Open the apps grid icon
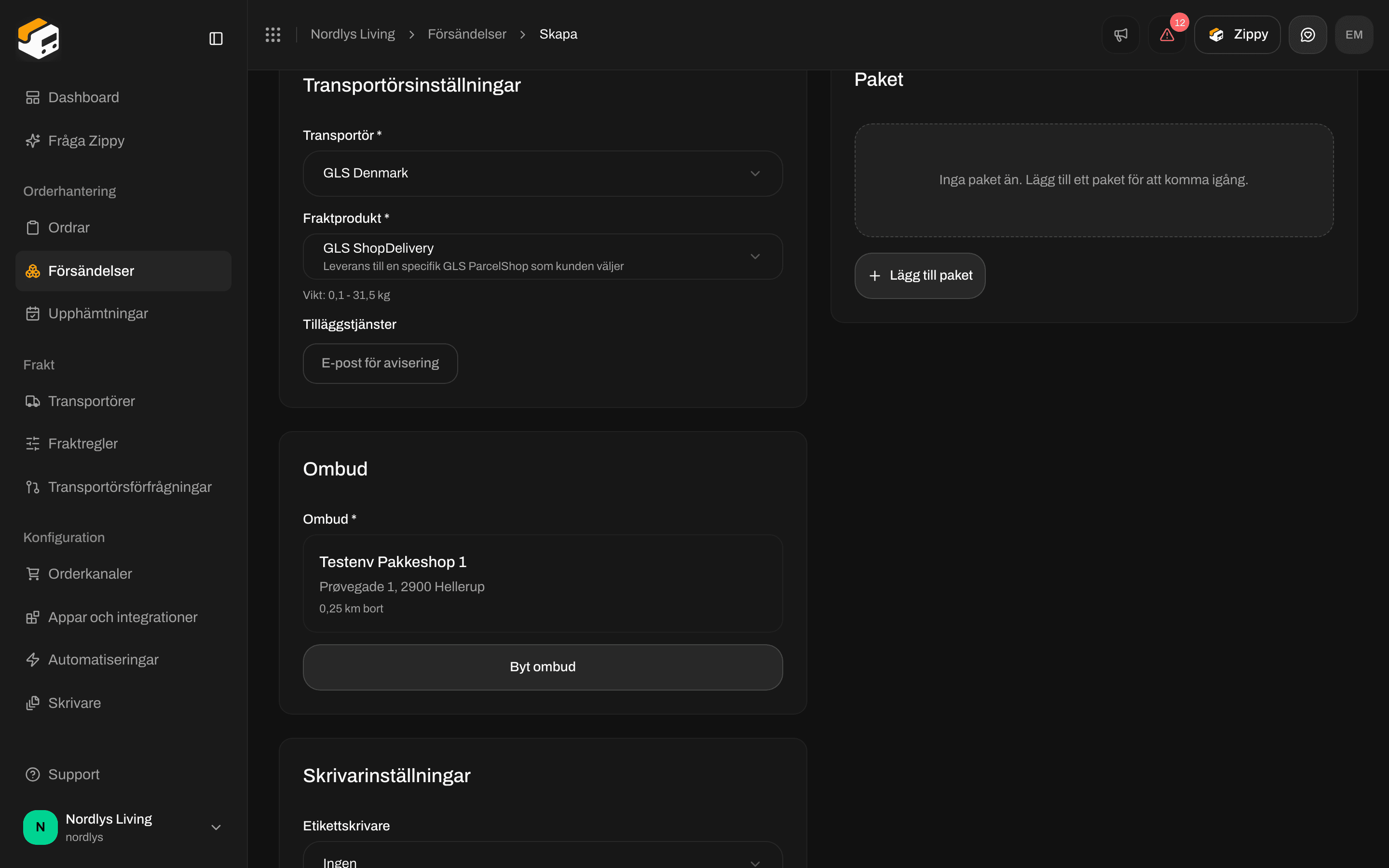1389x868 pixels. pyautogui.click(x=272, y=34)
